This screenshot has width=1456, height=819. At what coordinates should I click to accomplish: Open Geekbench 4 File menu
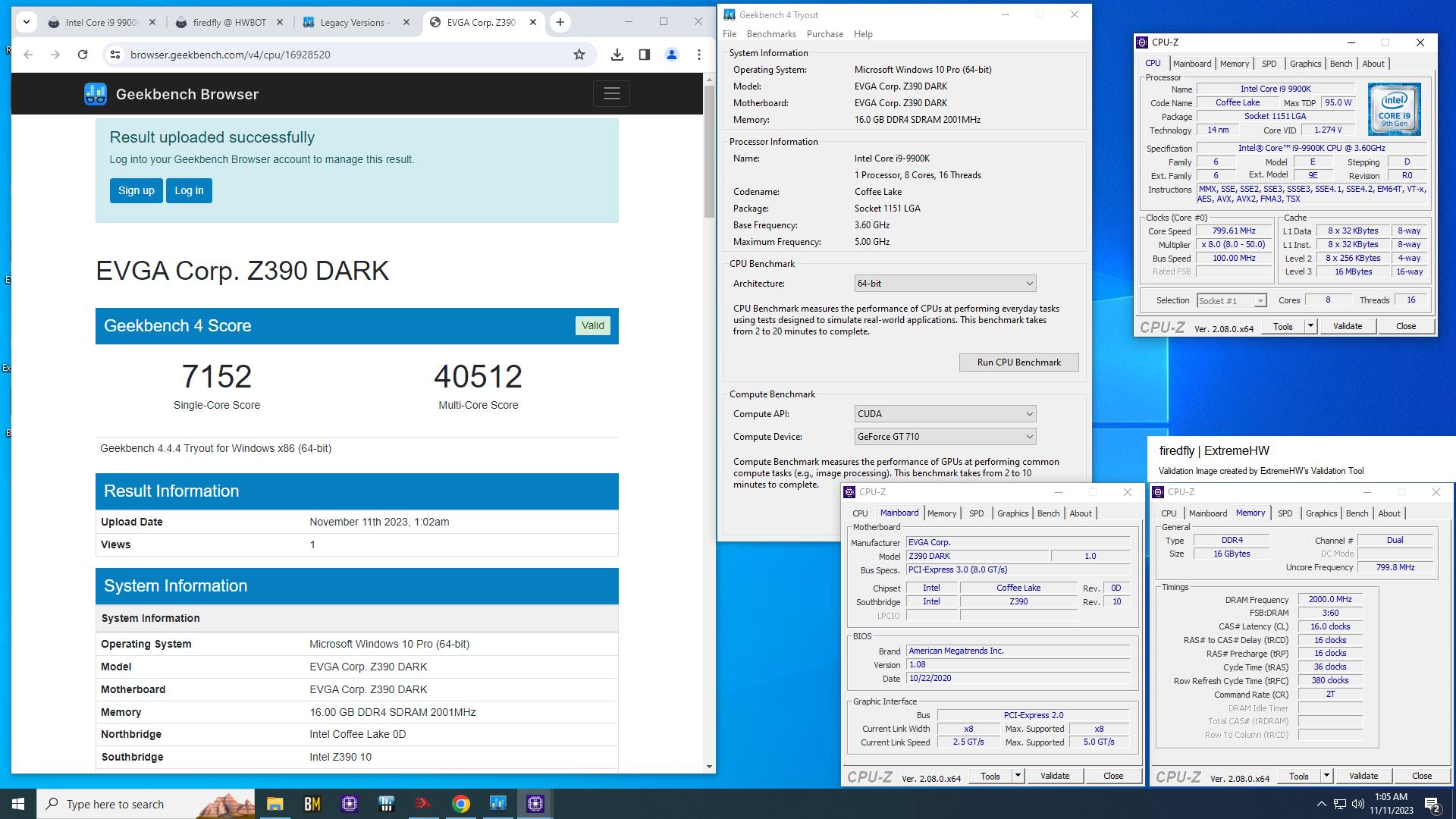730,34
